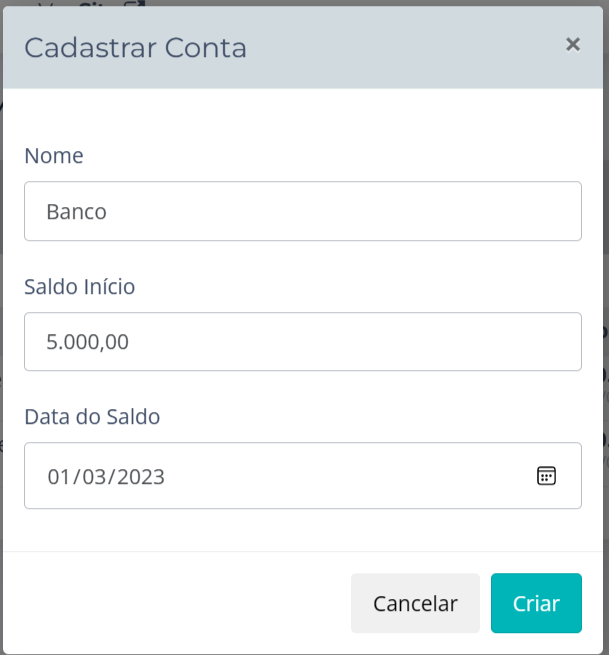
Task: Close the Cadastrar Conta dialog
Action: 573,44
